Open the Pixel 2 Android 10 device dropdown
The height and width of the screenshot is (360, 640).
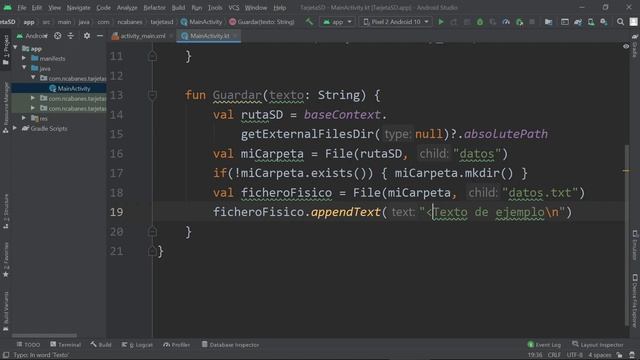point(396,22)
